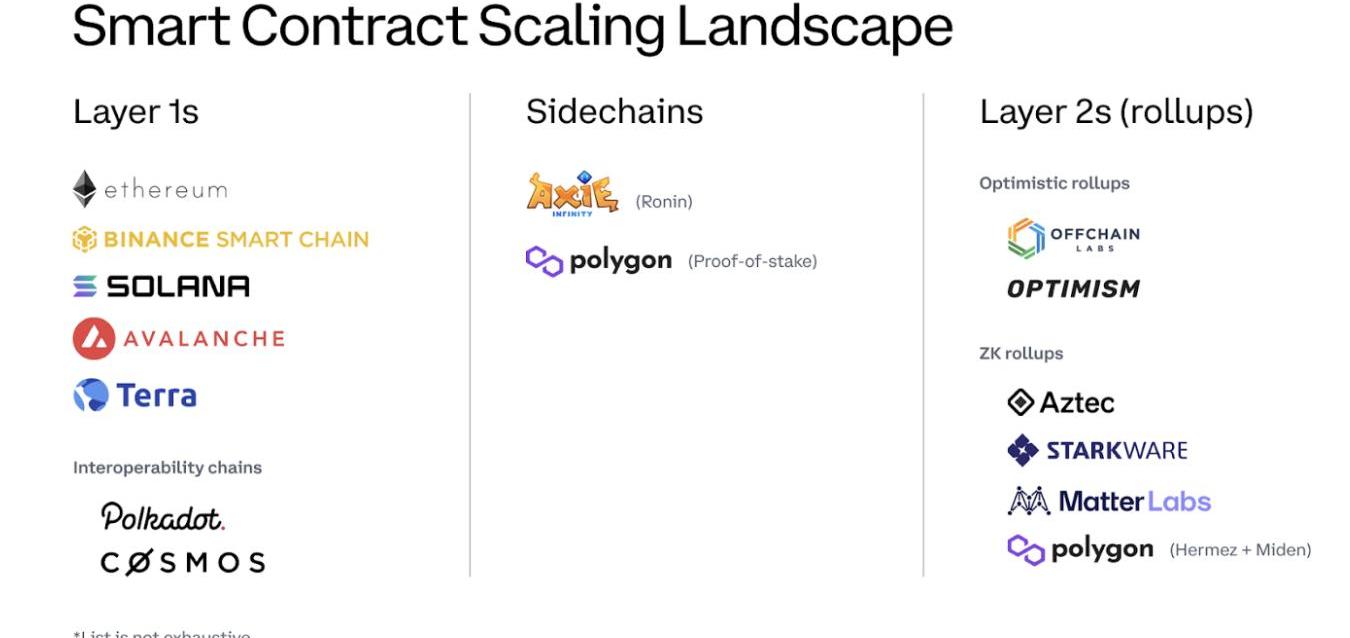
Task: Click the Offchain Labs hexagon icon
Action: pos(1025,238)
